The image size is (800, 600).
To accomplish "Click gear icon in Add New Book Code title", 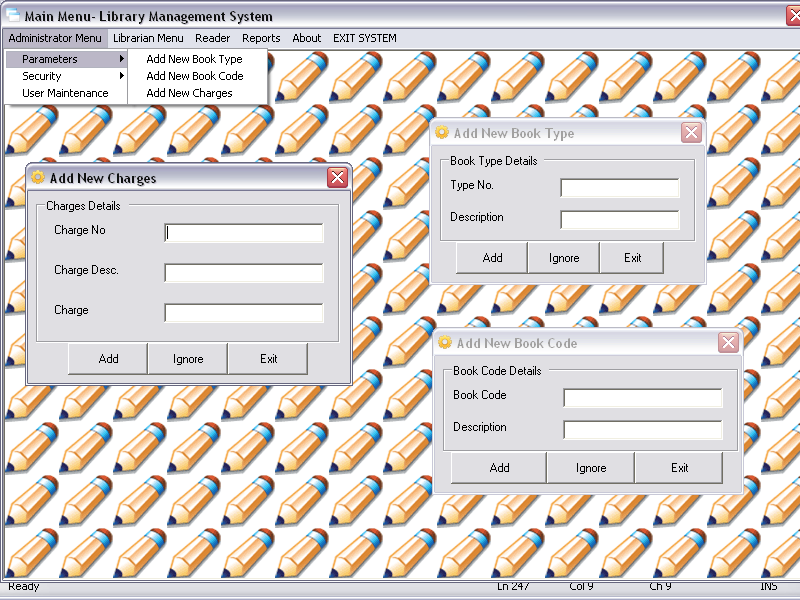I will pos(445,342).
